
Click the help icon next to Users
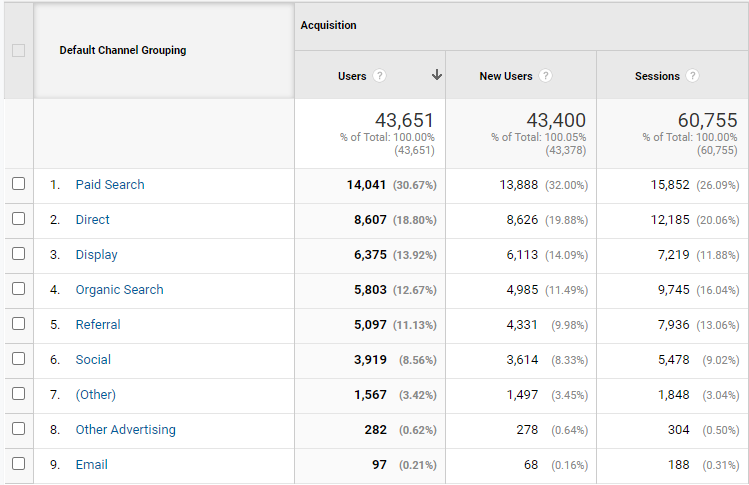(379, 75)
